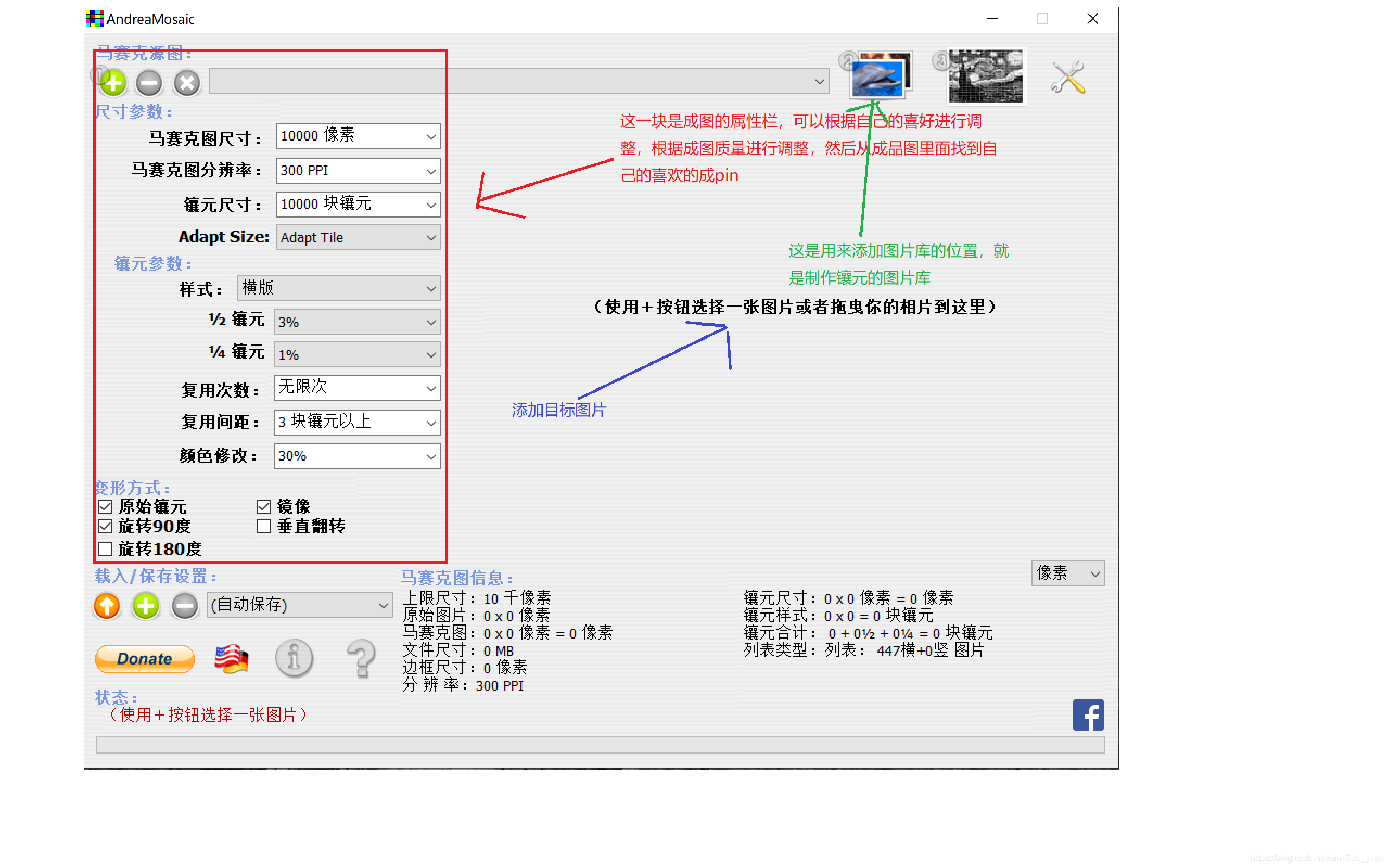The height and width of the screenshot is (868, 1389).
Task: Open settings via the wrench and screwdriver icon
Action: (1068, 77)
